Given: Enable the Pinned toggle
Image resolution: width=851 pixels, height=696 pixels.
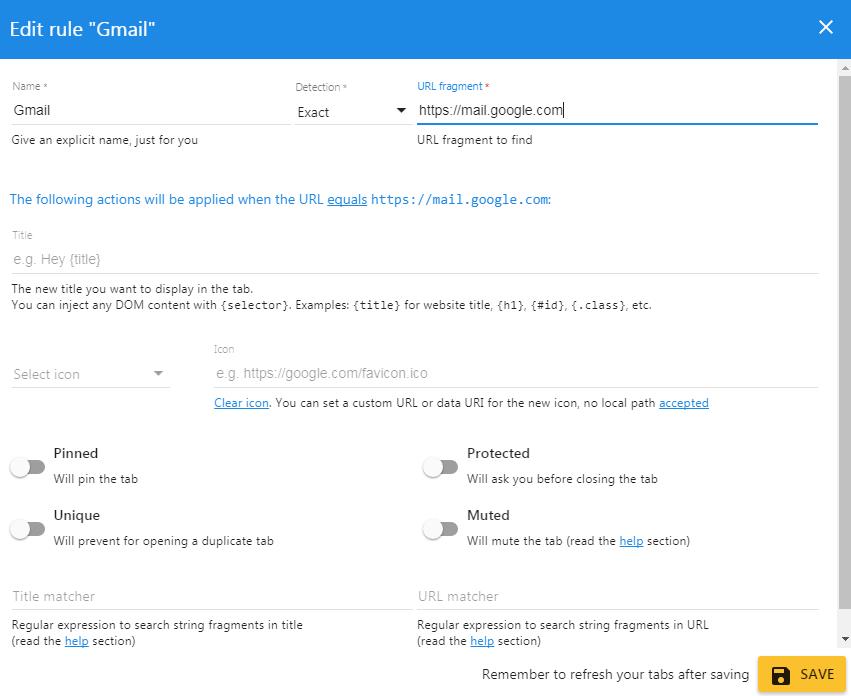Looking at the screenshot, I should click(x=28, y=467).
